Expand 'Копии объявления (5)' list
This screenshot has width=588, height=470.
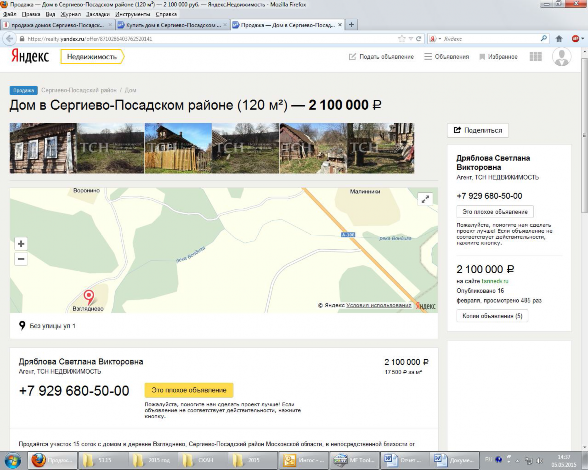(492, 316)
